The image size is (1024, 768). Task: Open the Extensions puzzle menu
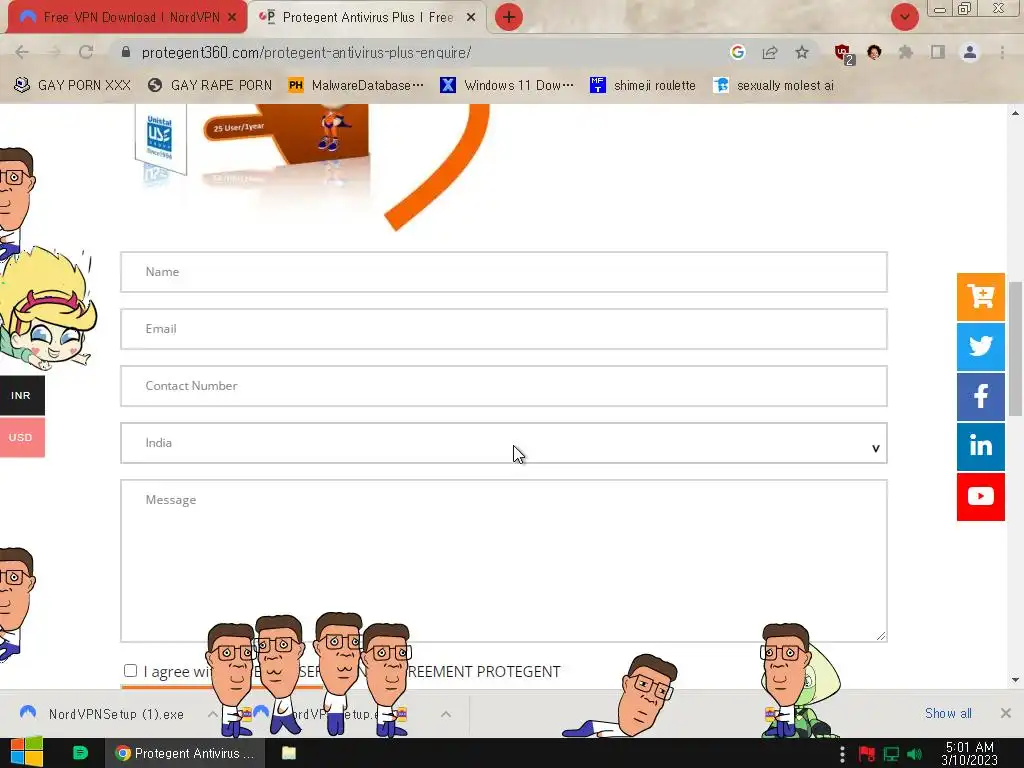click(906, 52)
